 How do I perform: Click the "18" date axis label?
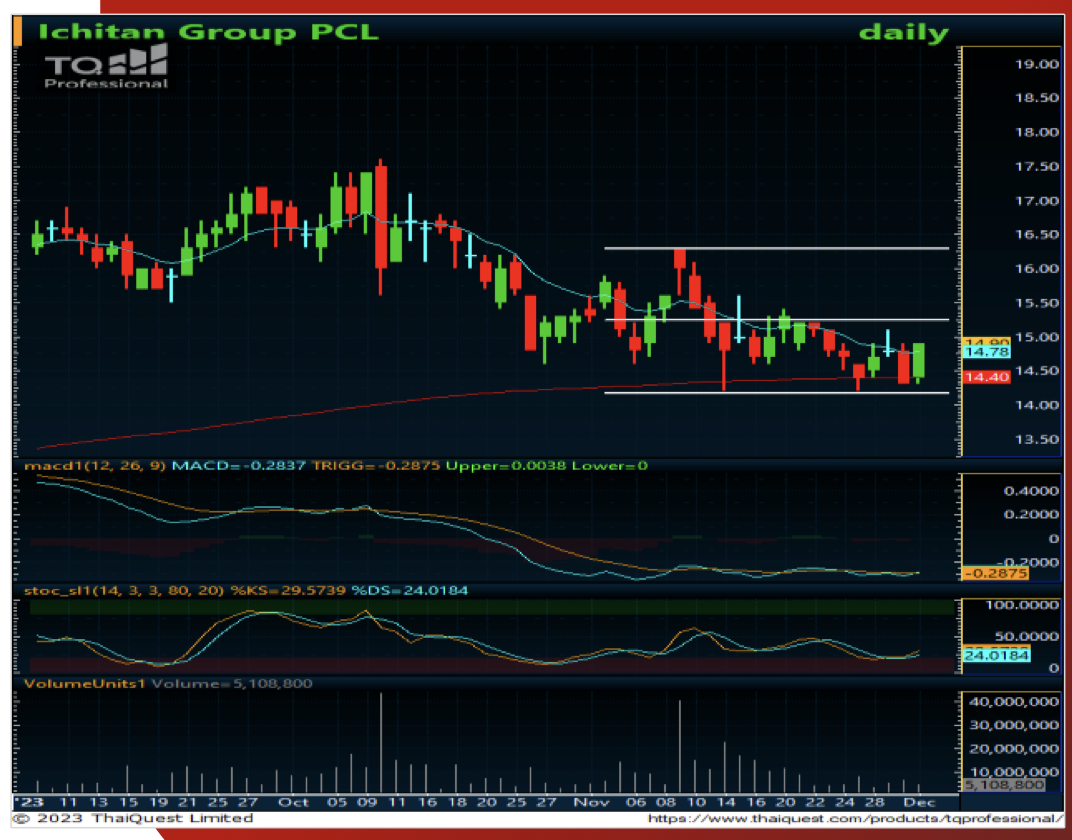click(457, 802)
